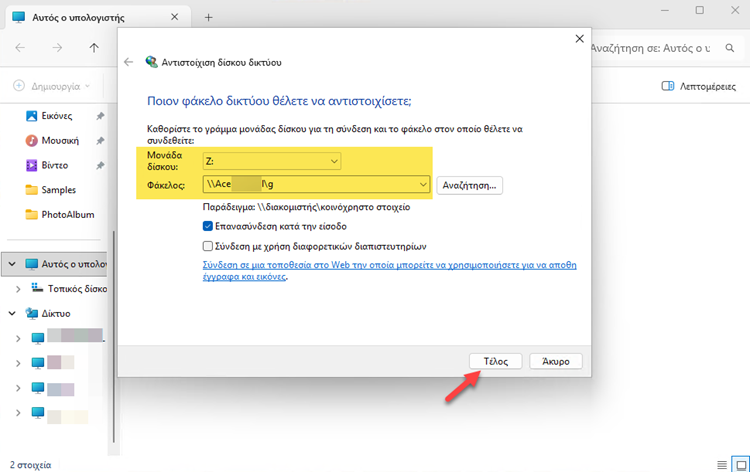Open the drive letter Z: dropdown
The width and height of the screenshot is (750, 473).
(333, 161)
